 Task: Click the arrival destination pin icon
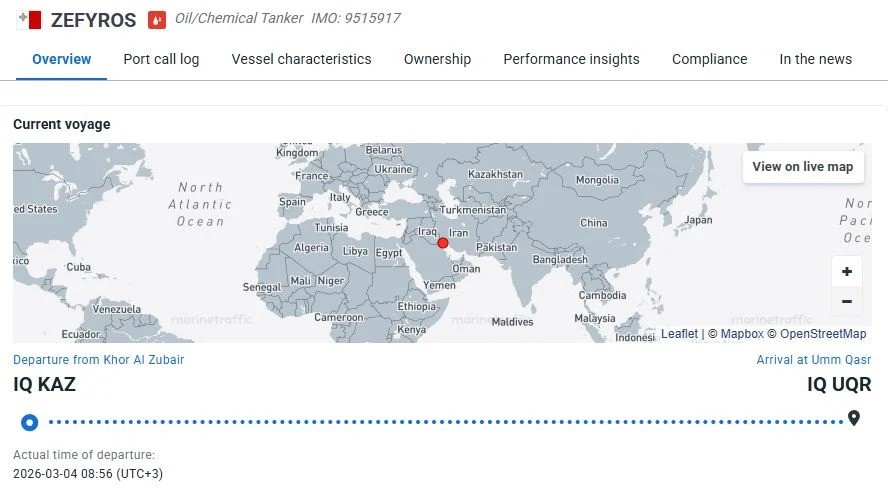click(x=853, y=418)
